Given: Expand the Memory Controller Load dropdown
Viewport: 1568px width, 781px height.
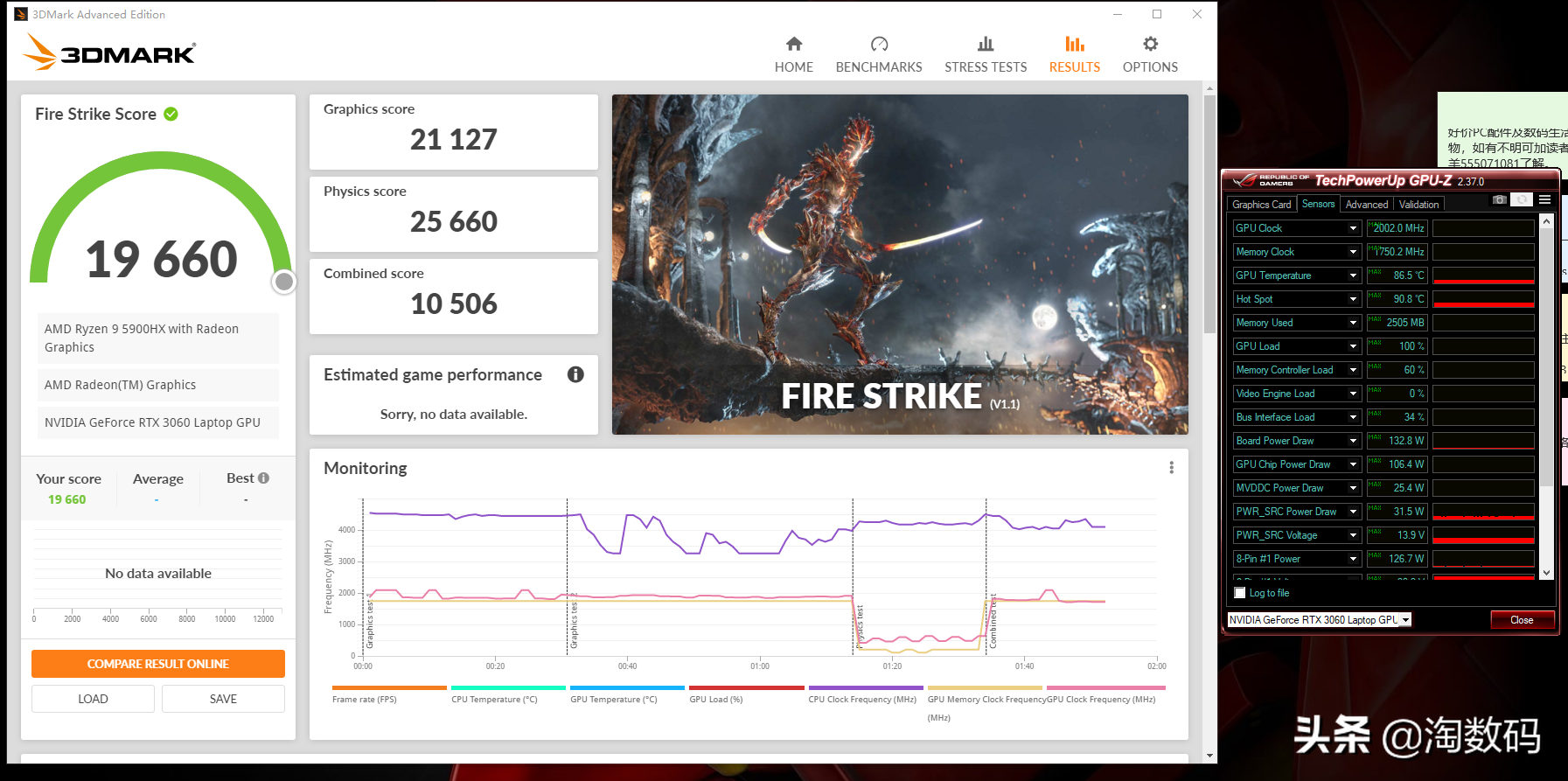Looking at the screenshot, I should pos(1353,370).
